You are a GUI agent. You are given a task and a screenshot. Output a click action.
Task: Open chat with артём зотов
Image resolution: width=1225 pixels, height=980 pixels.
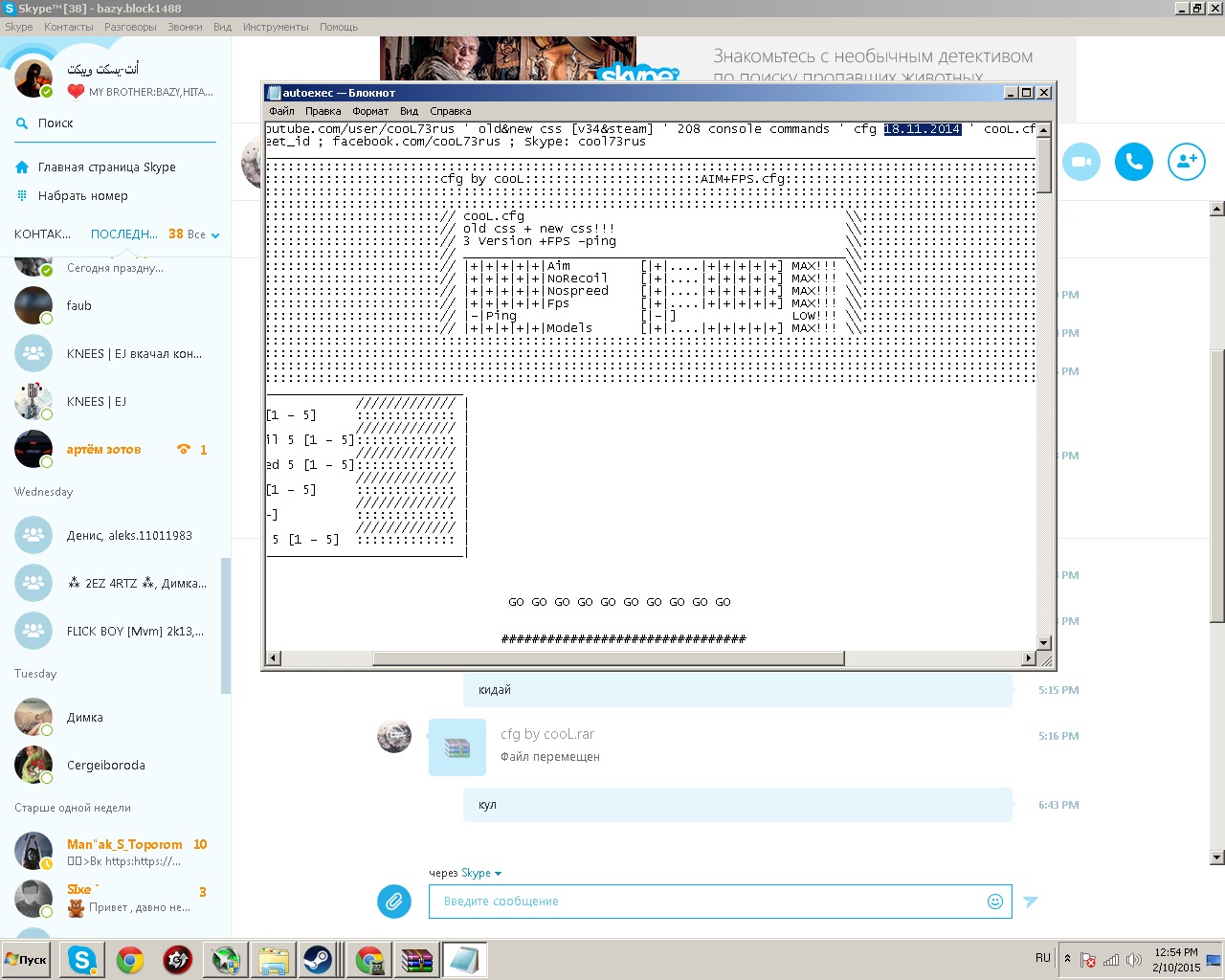[x=115, y=449]
